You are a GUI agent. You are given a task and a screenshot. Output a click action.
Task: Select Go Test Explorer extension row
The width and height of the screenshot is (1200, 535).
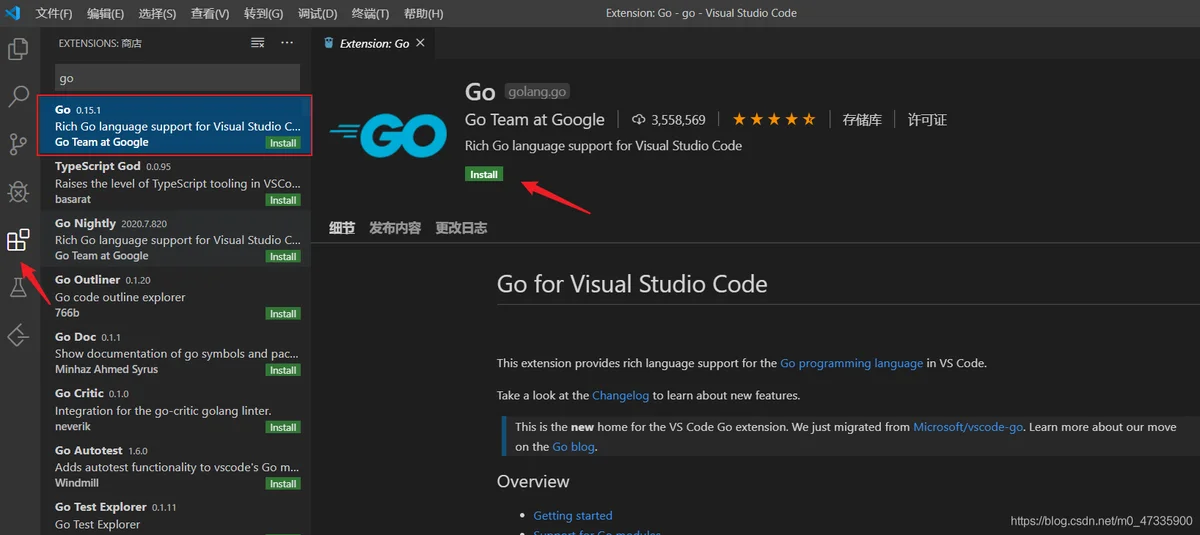point(175,516)
